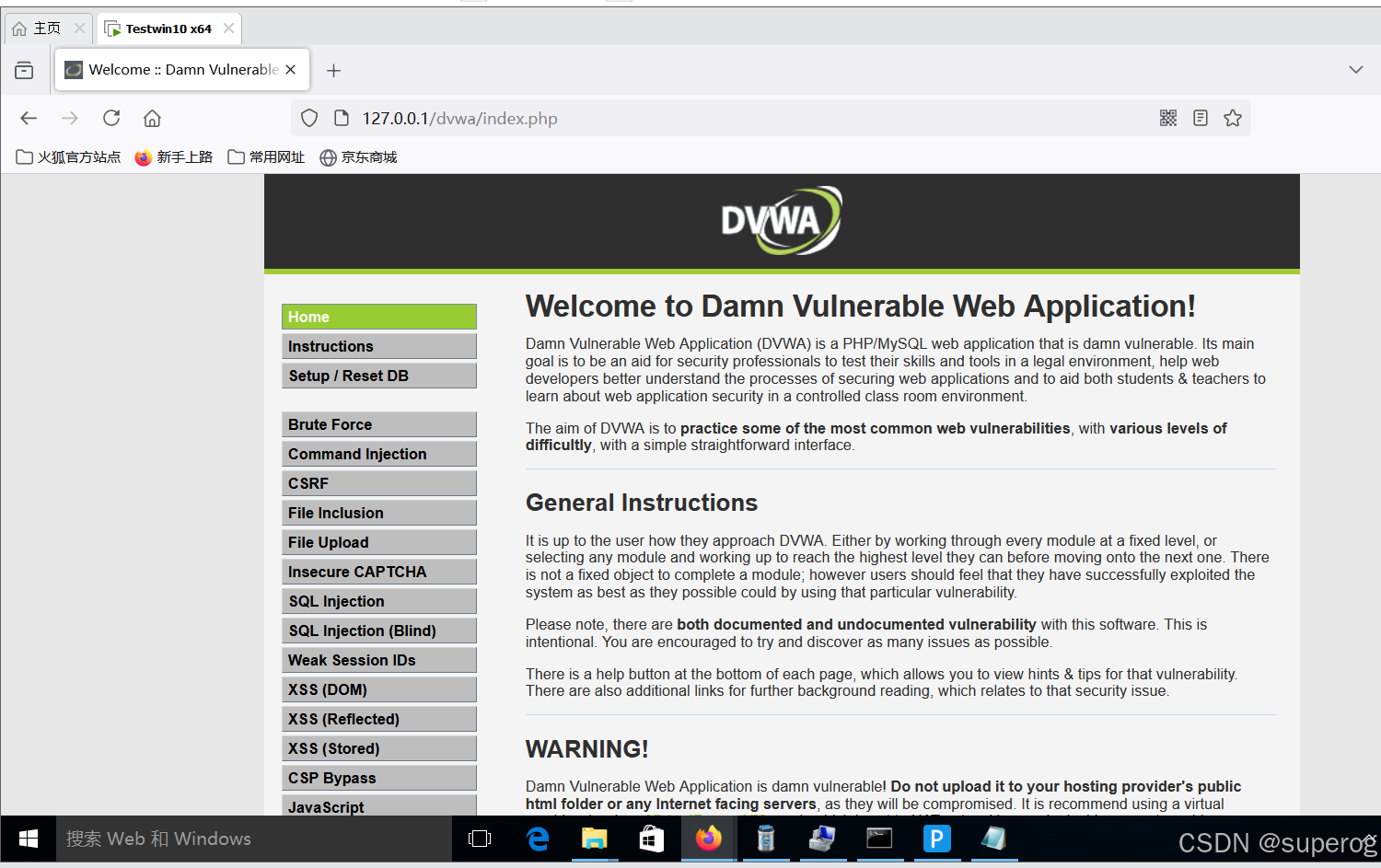The width and height of the screenshot is (1381, 868).
Task: Toggle reader view icon
Action: click(1201, 118)
